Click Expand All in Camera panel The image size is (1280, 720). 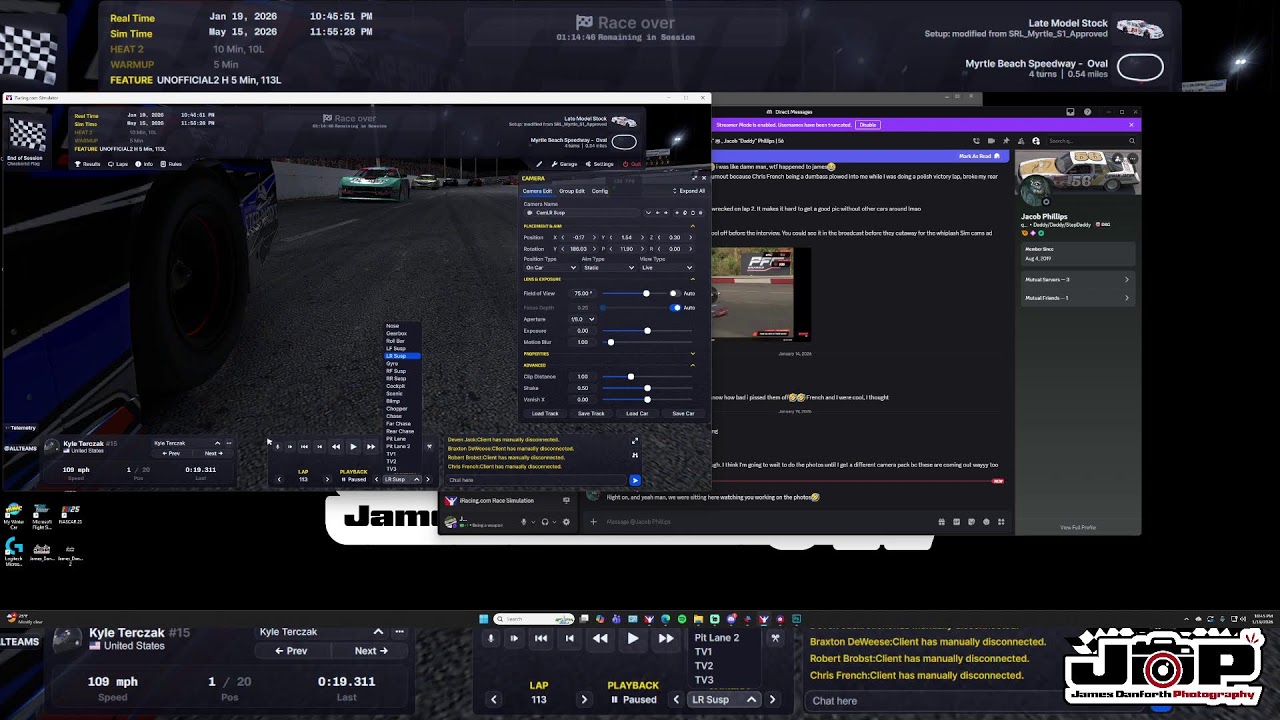(x=689, y=191)
